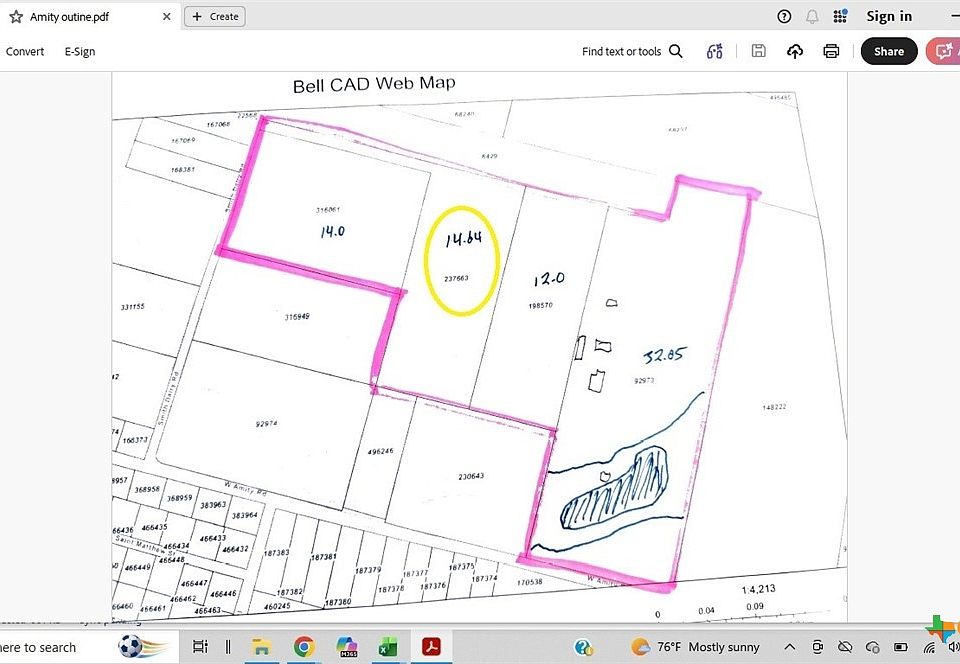Click handwritten acreage 14.0
This screenshot has width=960, height=664.
pyautogui.click(x=332, y=231)
